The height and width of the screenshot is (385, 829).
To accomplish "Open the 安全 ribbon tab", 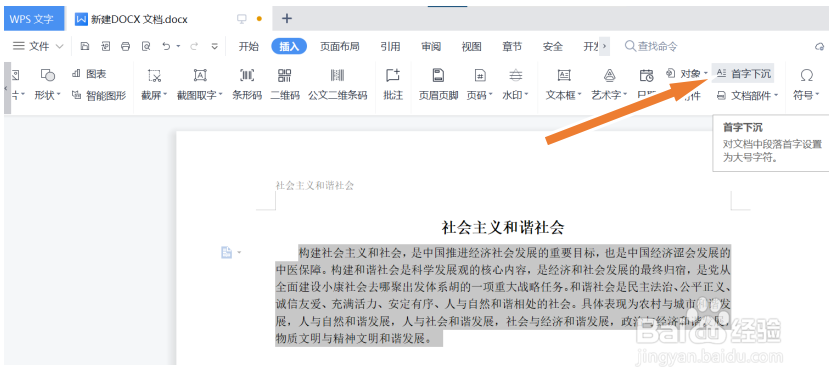I will (x=553, y=47).
